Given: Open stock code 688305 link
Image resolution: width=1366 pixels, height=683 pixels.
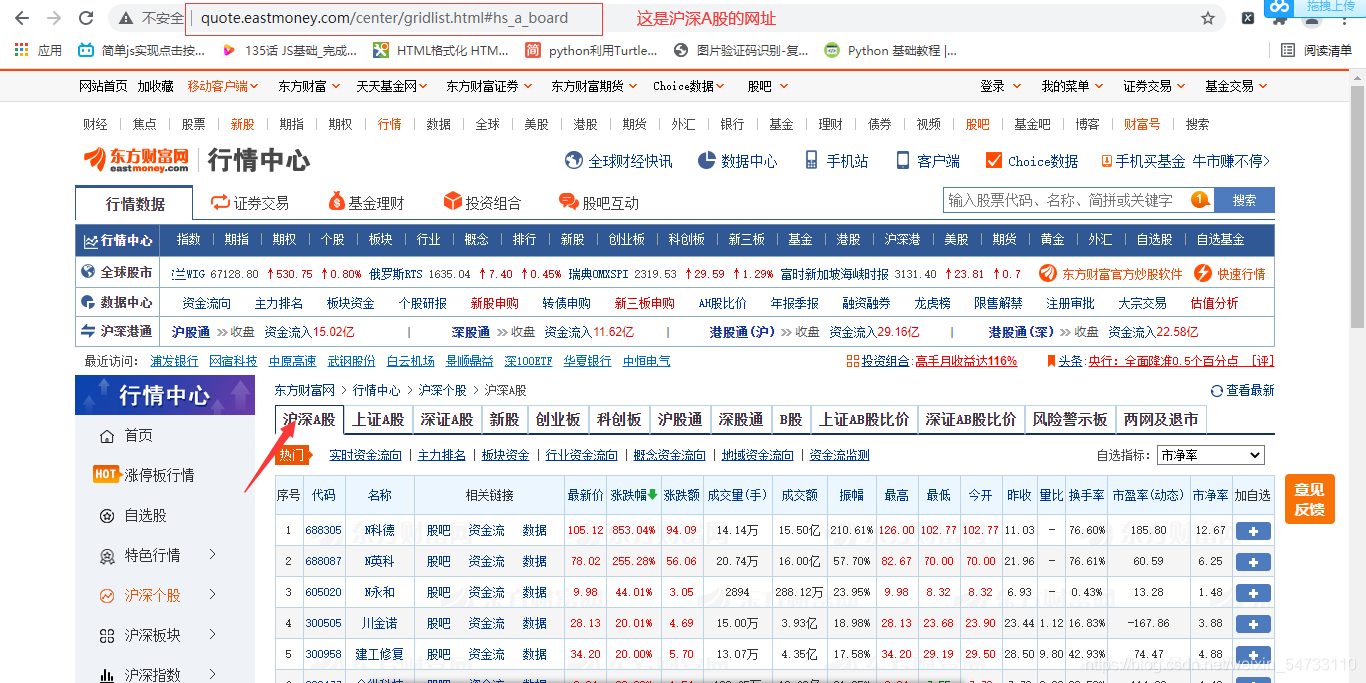Looking at the screenshot, I should 323,531.
